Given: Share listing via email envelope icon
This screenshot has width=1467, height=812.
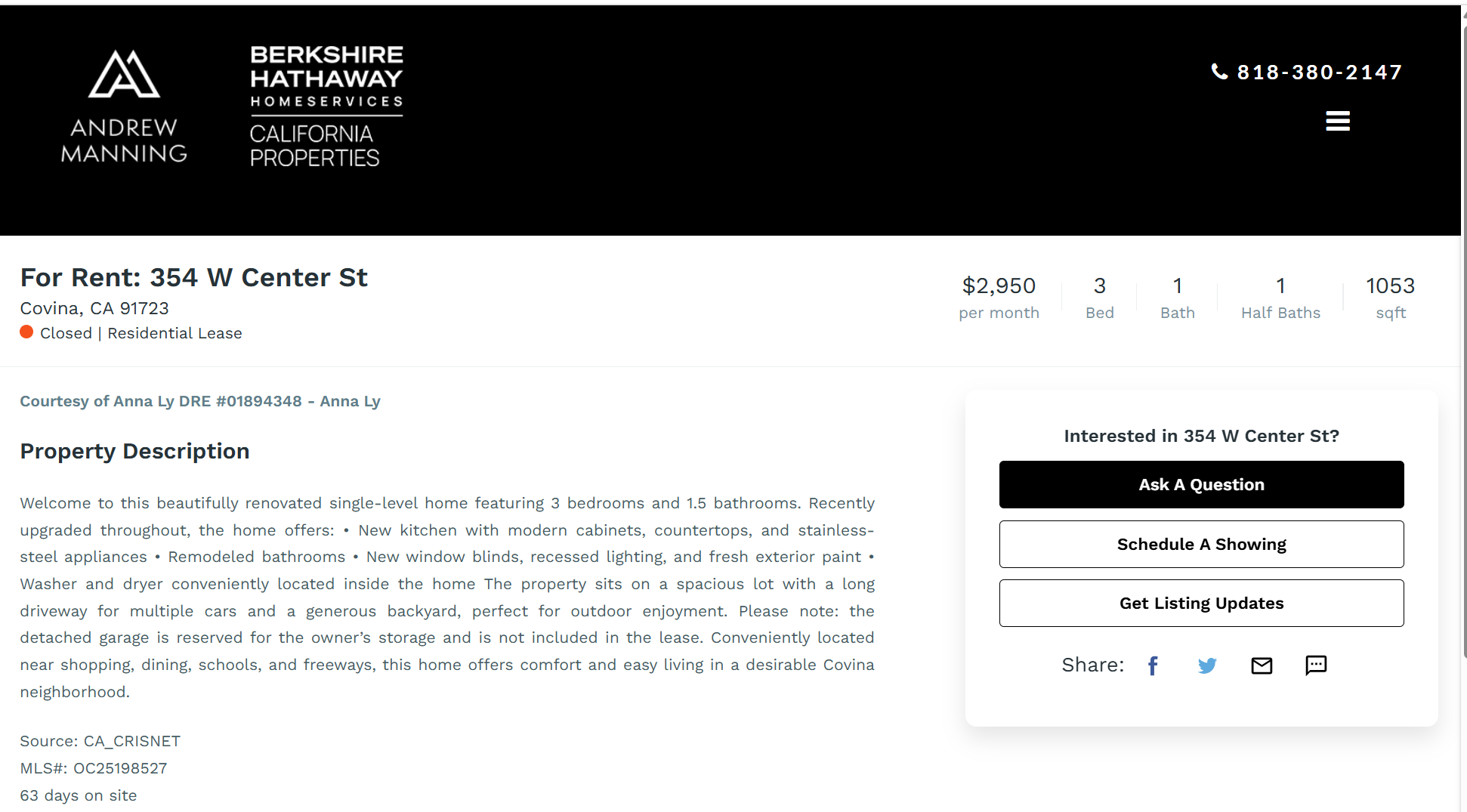Looking at the screenshot, I should [x=1262, y=665].
